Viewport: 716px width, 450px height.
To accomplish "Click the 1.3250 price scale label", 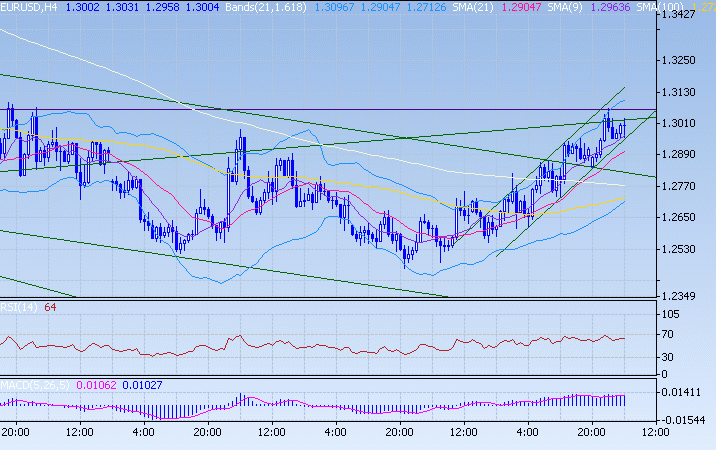I will 684,60.
